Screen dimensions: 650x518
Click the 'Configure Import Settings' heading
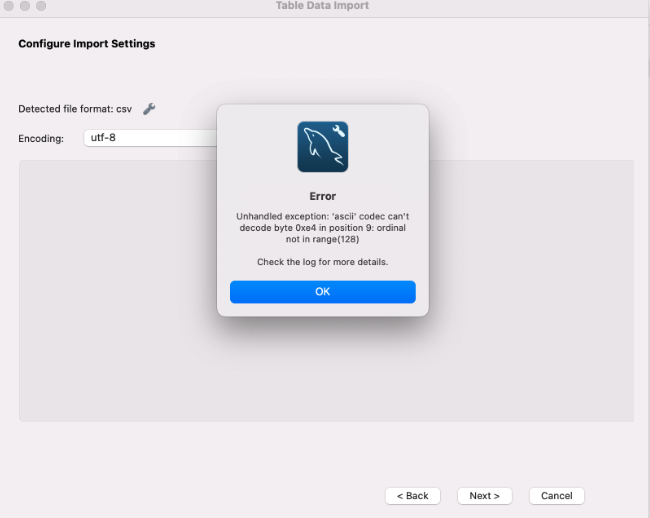coord(87,44)
